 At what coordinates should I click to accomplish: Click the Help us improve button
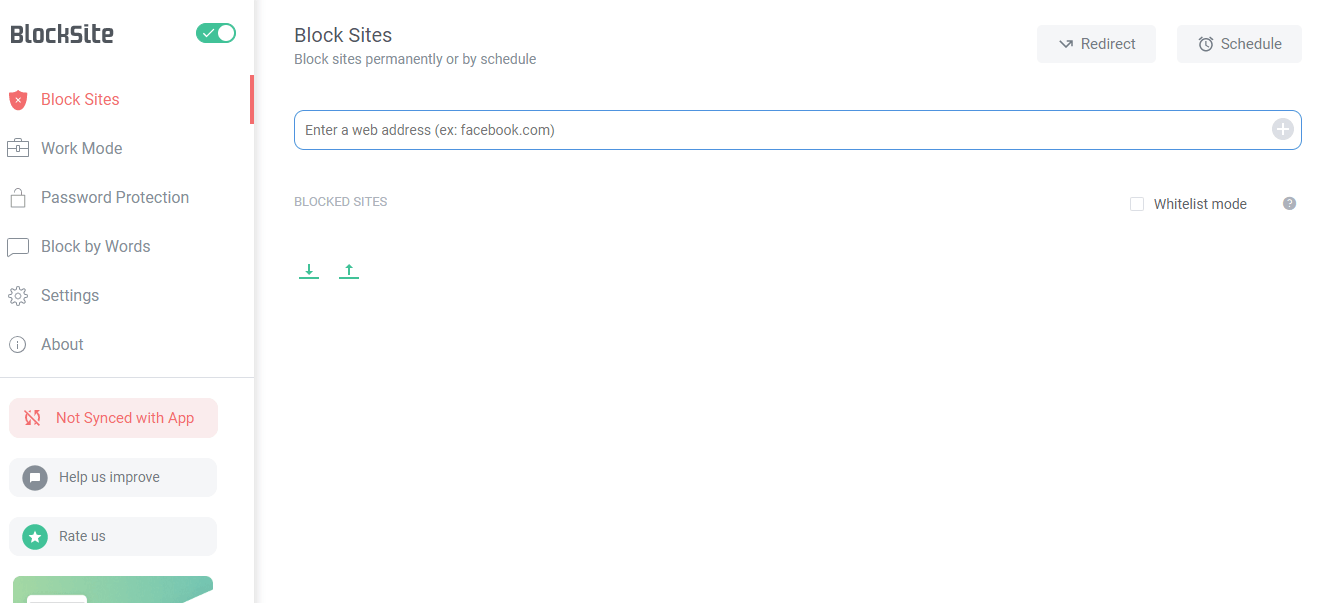click(x=113, y=477)
